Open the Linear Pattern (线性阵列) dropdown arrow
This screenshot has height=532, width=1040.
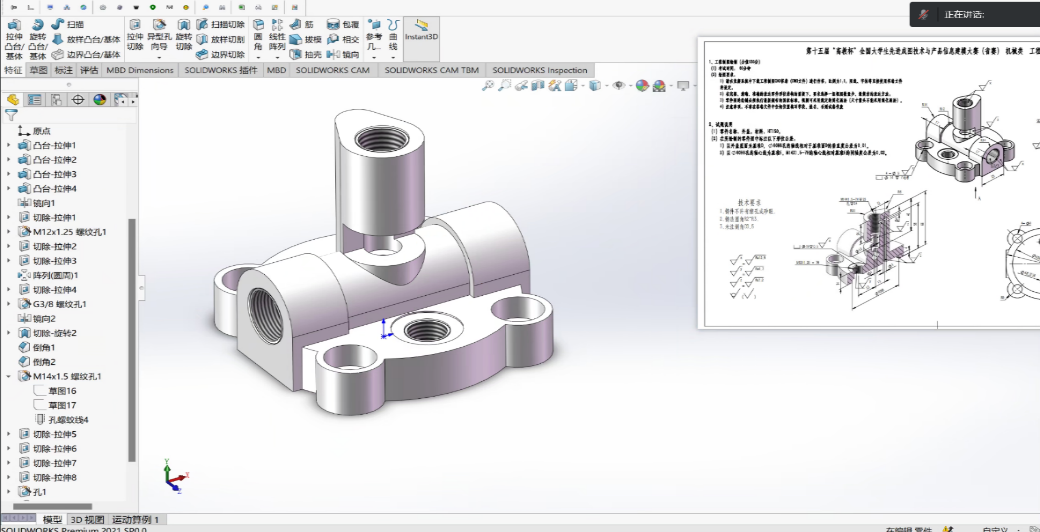click(x=277, y=56)
